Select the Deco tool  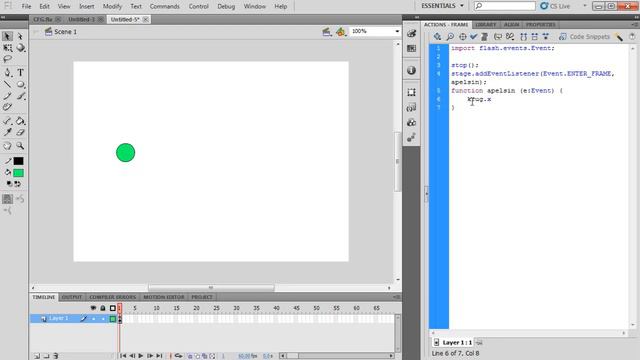7,107
